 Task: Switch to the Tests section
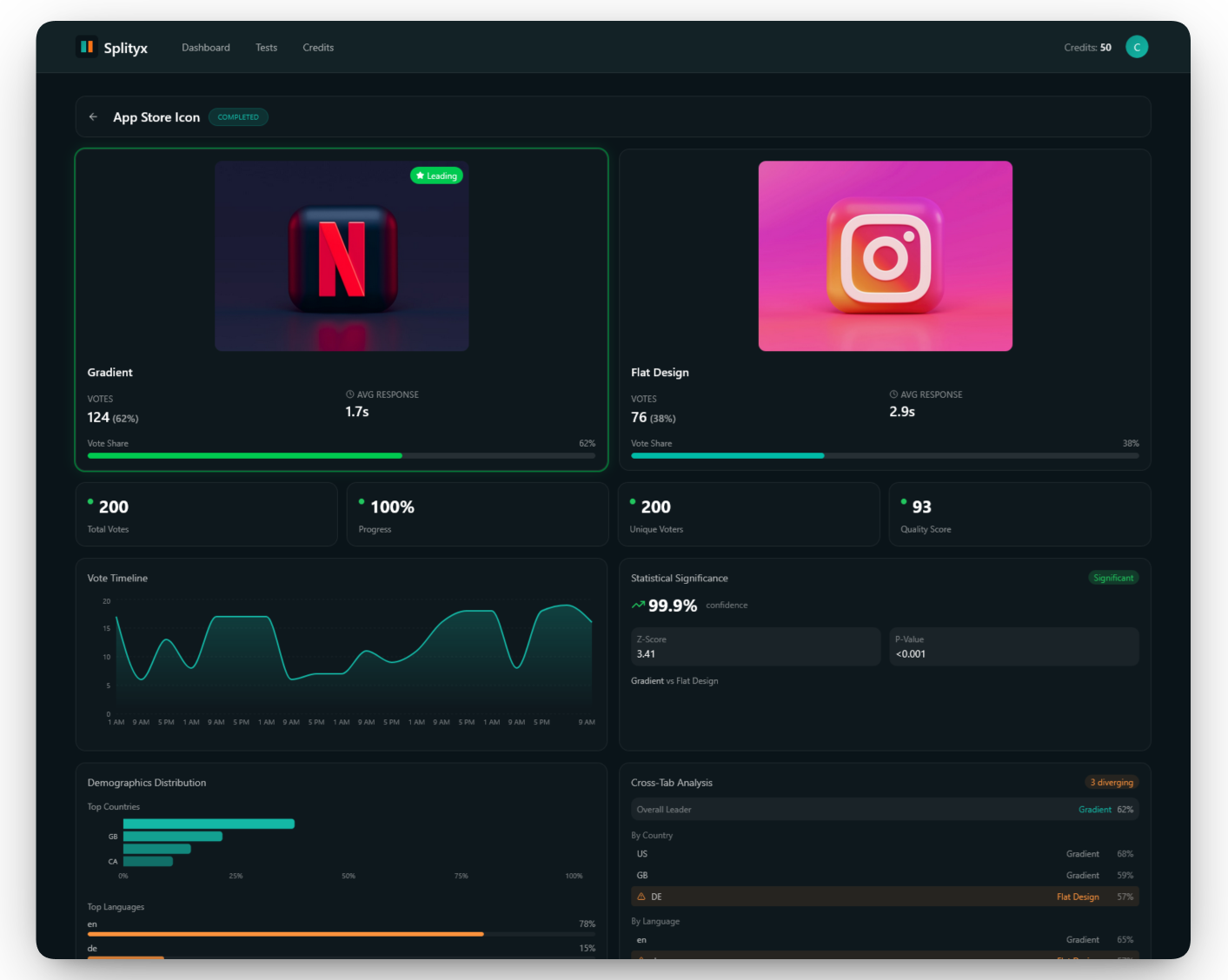pos(266,48)
